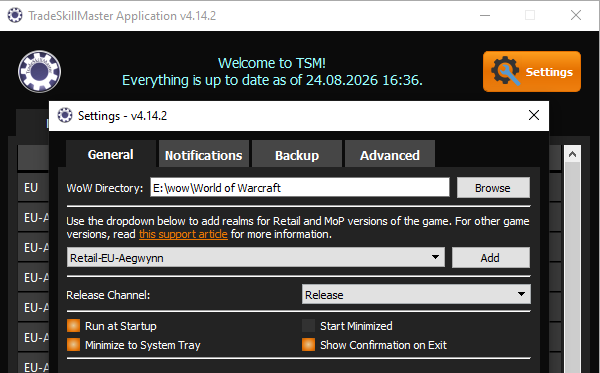The width and height of the screenshot is (600, 373).
Task: Add the selected realm
Action: pos(491,257)
